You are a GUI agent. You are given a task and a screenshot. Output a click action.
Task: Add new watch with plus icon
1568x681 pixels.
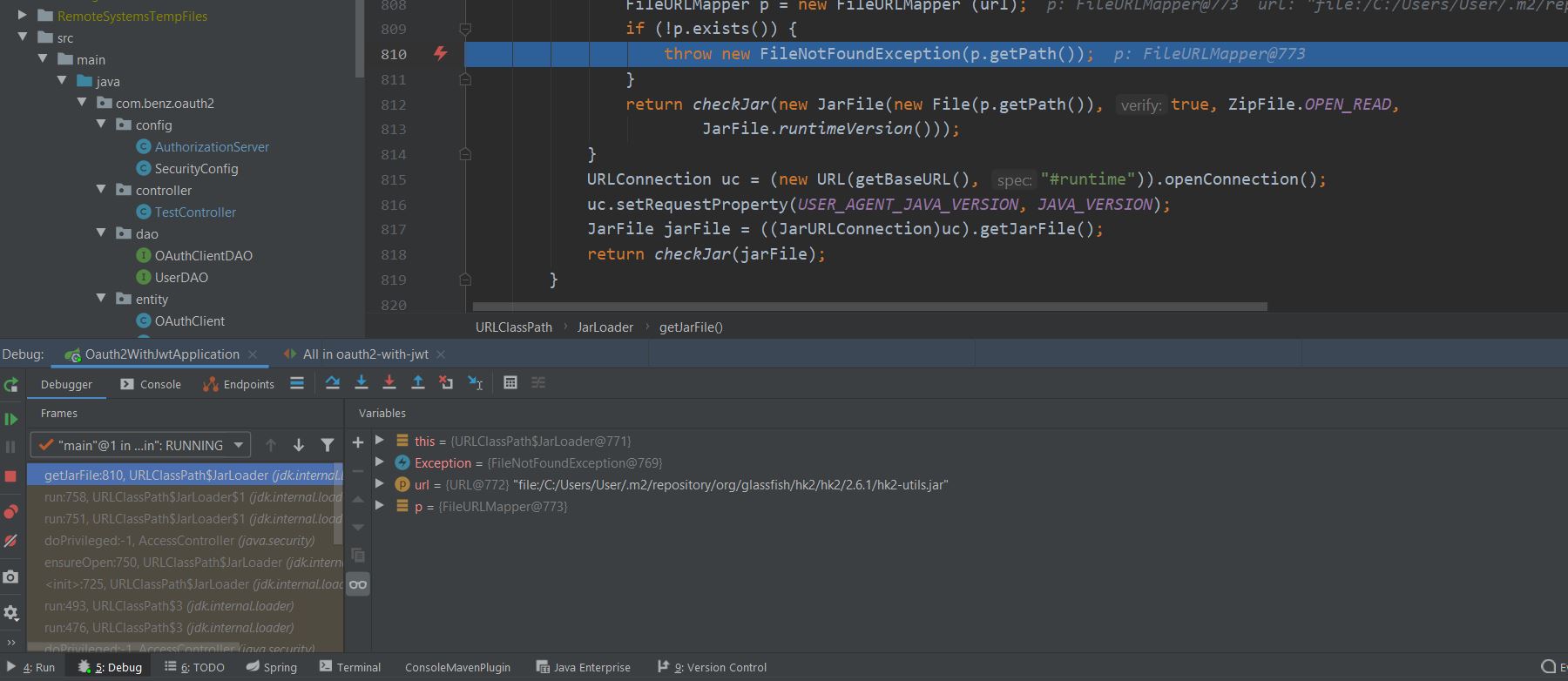pos(358,442)
